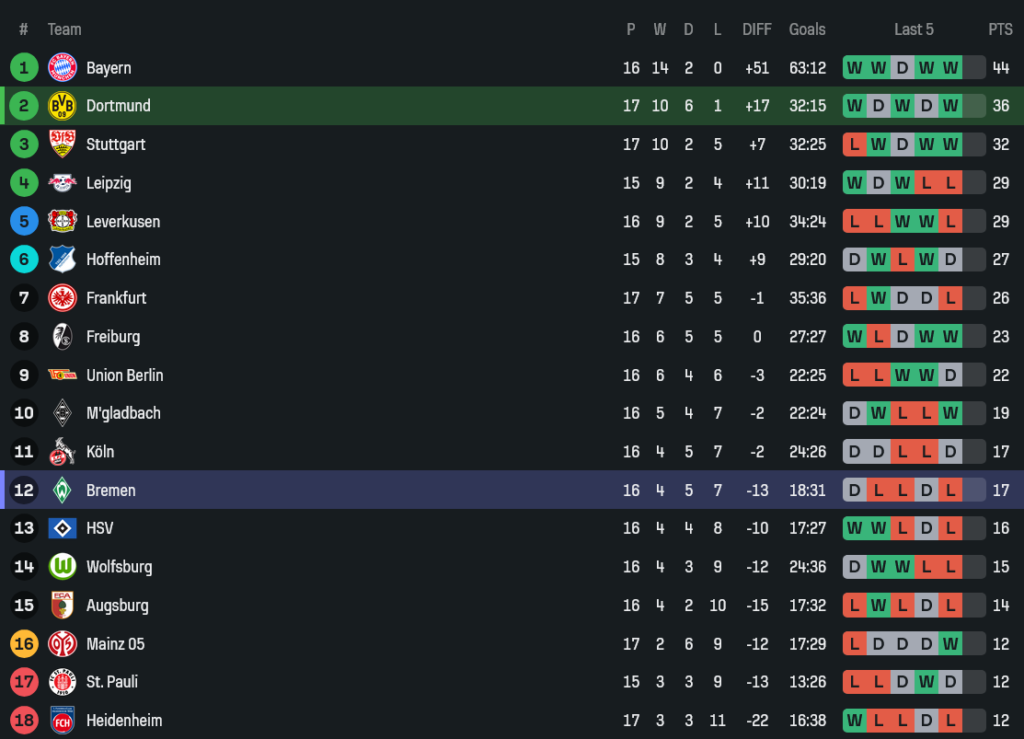The height and width of the screenshot is (739, 1024).
Task: Click the Heidenheim FCH crest
Action: [x=62, y=720]
